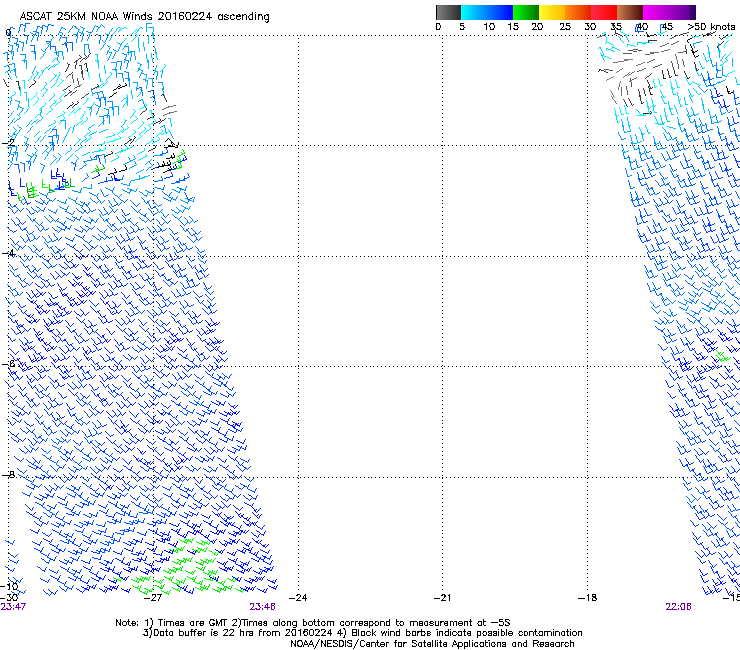Click the -21 longitude axis label
Screen dimensions: 740x650
pyautogui.click(x=442, y=598)
